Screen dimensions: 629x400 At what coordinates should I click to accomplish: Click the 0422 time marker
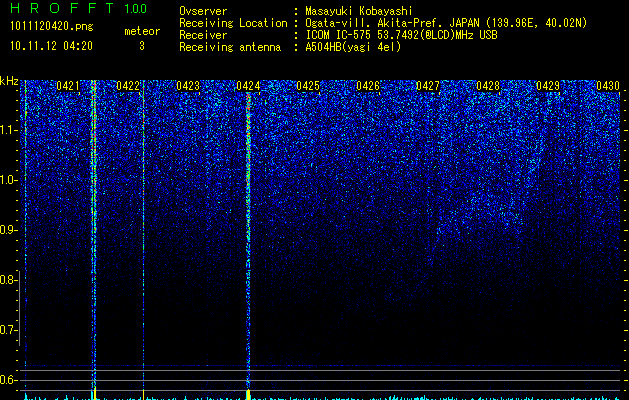point(128,86)
